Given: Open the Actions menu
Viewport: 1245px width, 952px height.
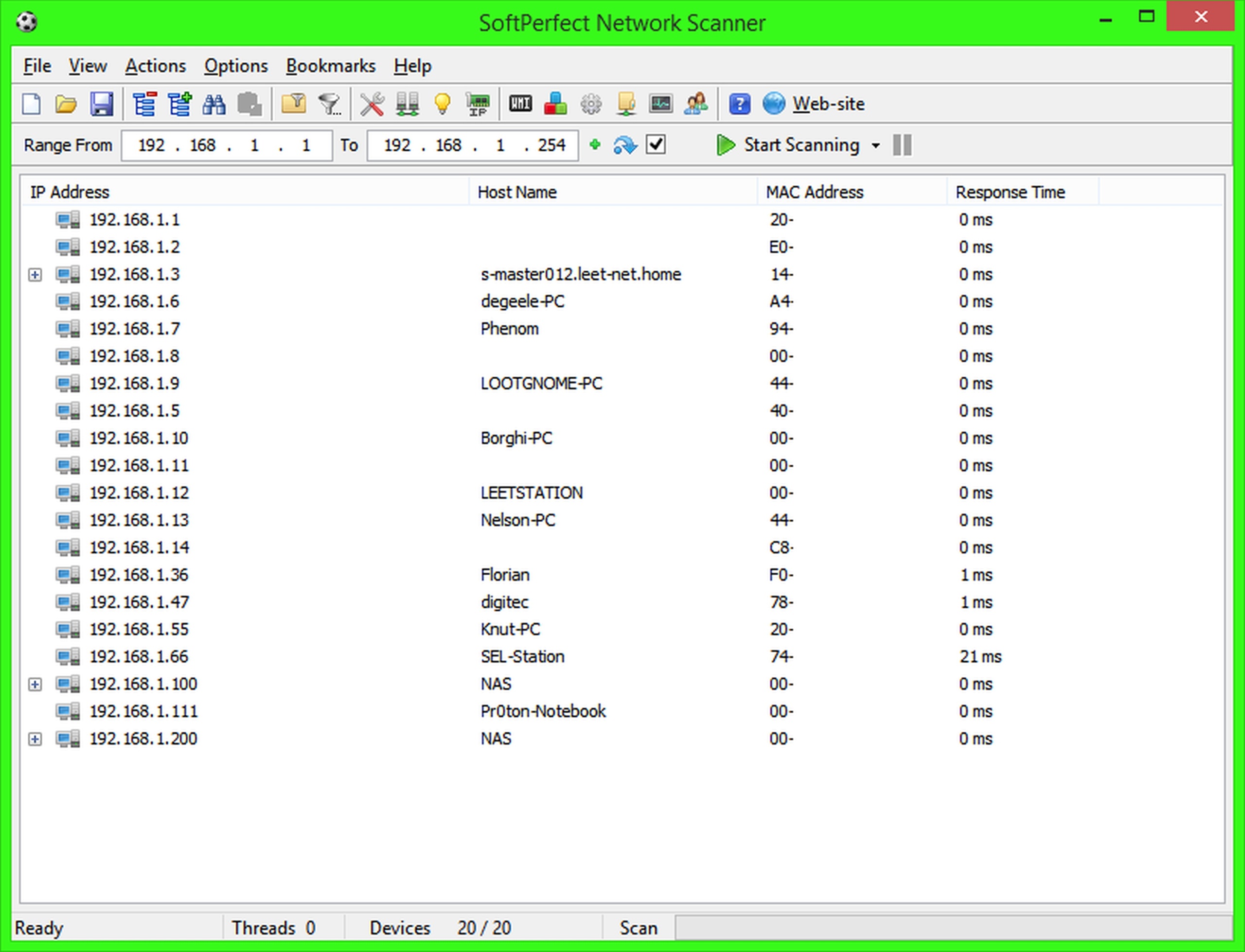Looking at the screenshot, I should (x=155, y=66).
